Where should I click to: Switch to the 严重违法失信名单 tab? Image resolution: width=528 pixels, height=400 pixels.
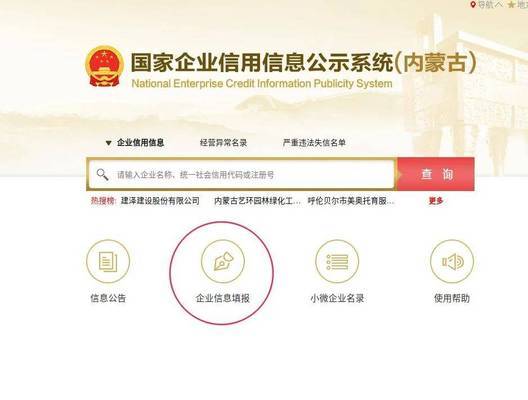[x=314, y=142]
